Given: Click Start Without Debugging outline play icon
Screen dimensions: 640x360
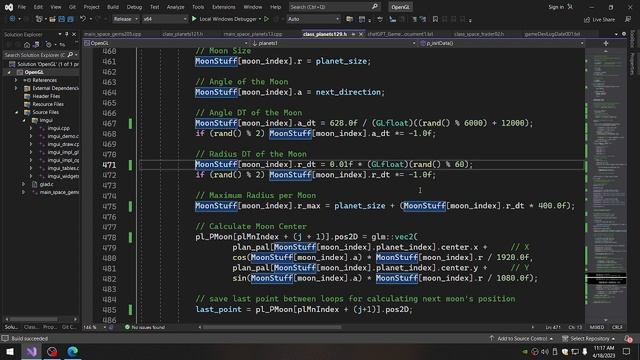Looking at the screenshot, I should click(267, 19).
